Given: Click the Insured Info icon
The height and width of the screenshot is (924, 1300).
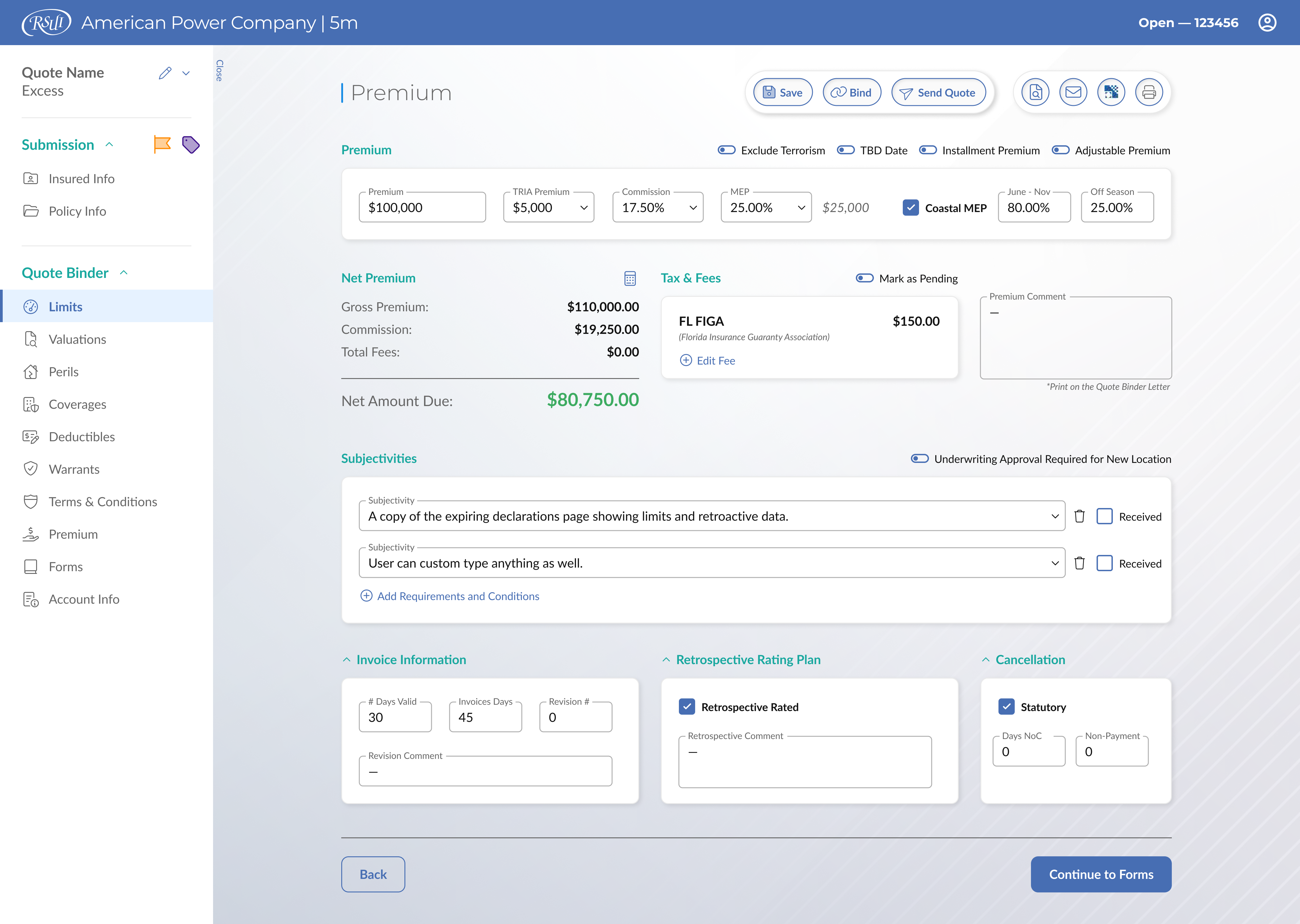Looking at the screenshot, I should point(31,179).
